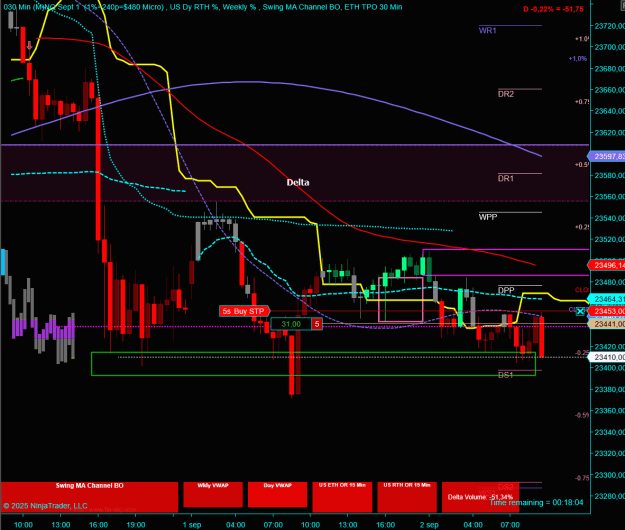The image size is (625, 530).
Task: Click the DR1 pivot level label
Action: [506, 179]
